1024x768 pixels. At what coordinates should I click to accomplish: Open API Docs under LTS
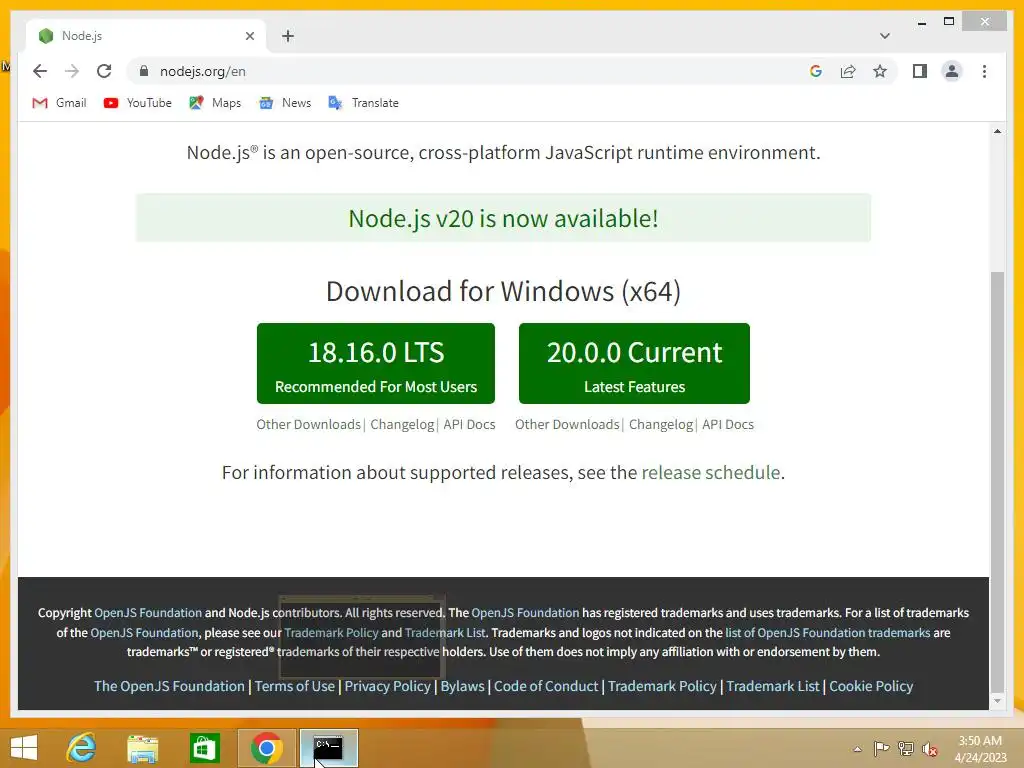tap(469, 424)
